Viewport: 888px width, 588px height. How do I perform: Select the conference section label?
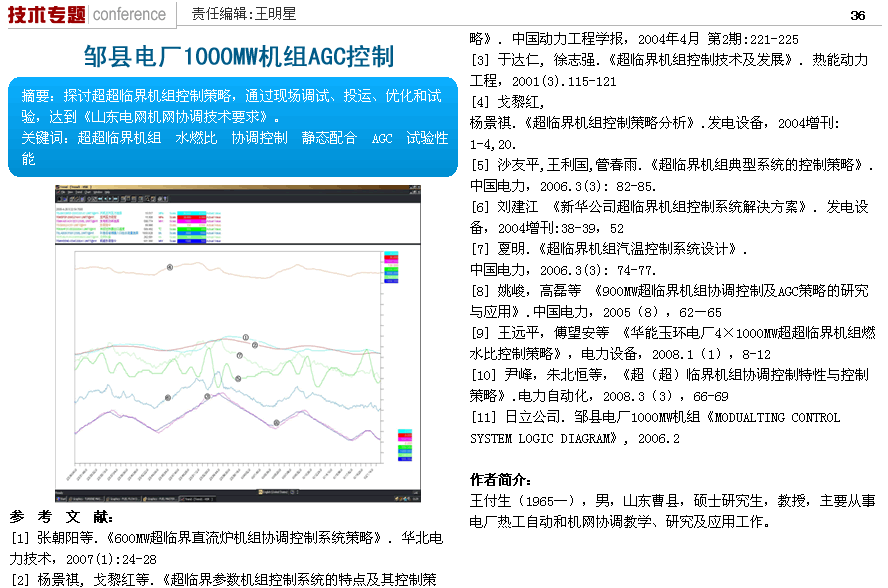click(129, 14)
